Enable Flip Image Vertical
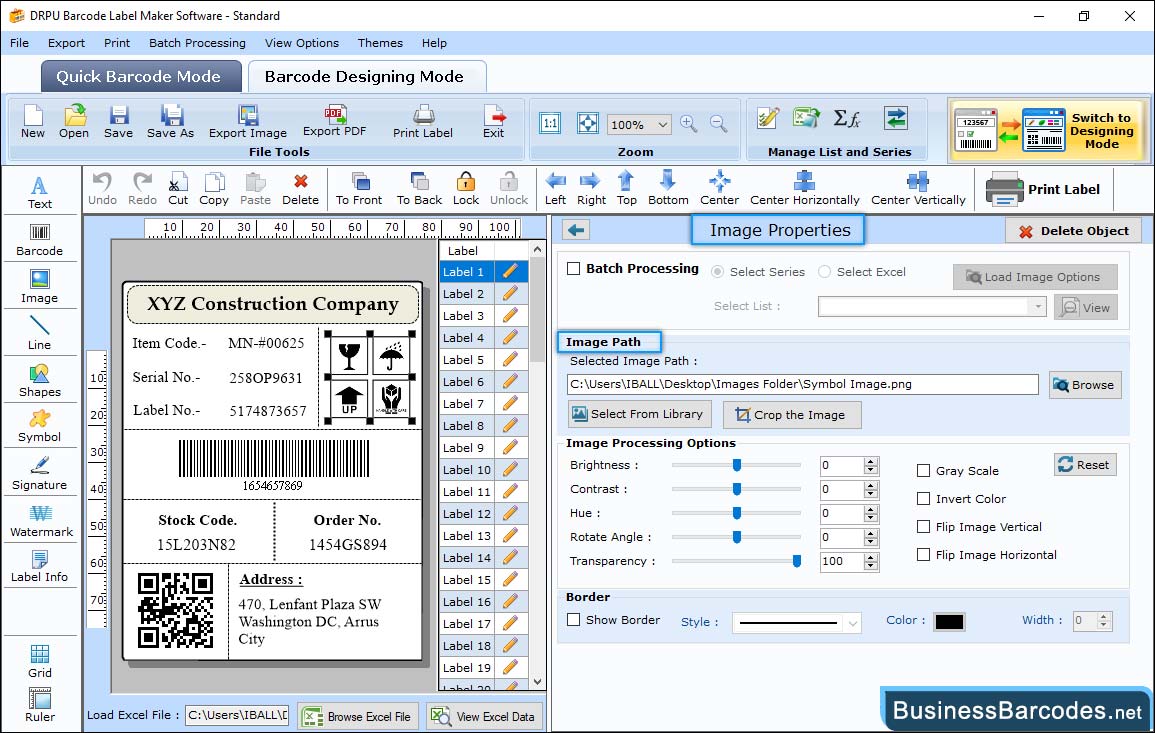Viewport: 1155px width, 733px height. 923,527
